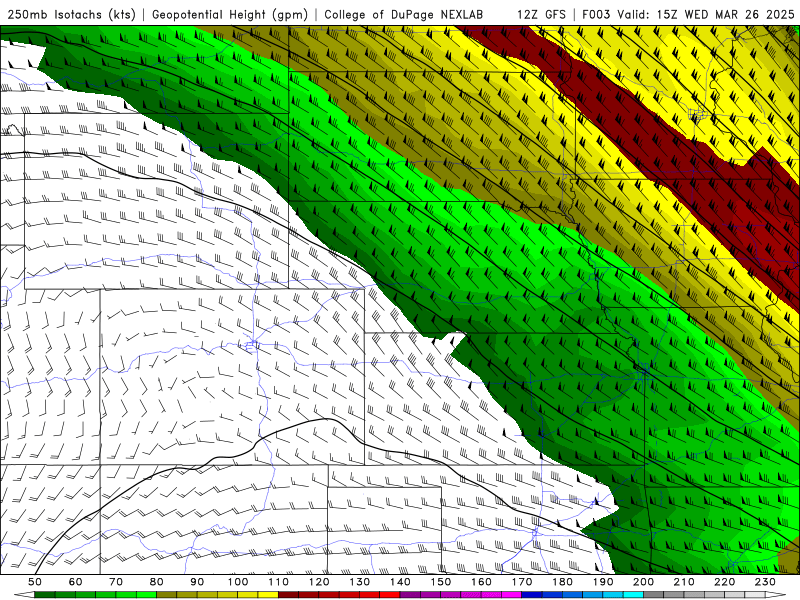The height and width of the screenshot is (600, 800).
Task: Click the 230 label on the color scale
Action: point(765,582)
